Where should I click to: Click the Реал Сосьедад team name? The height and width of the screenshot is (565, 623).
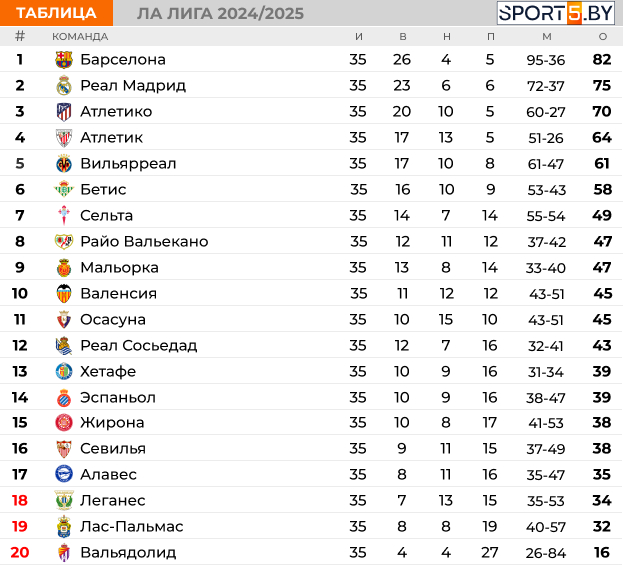point(139,346)
